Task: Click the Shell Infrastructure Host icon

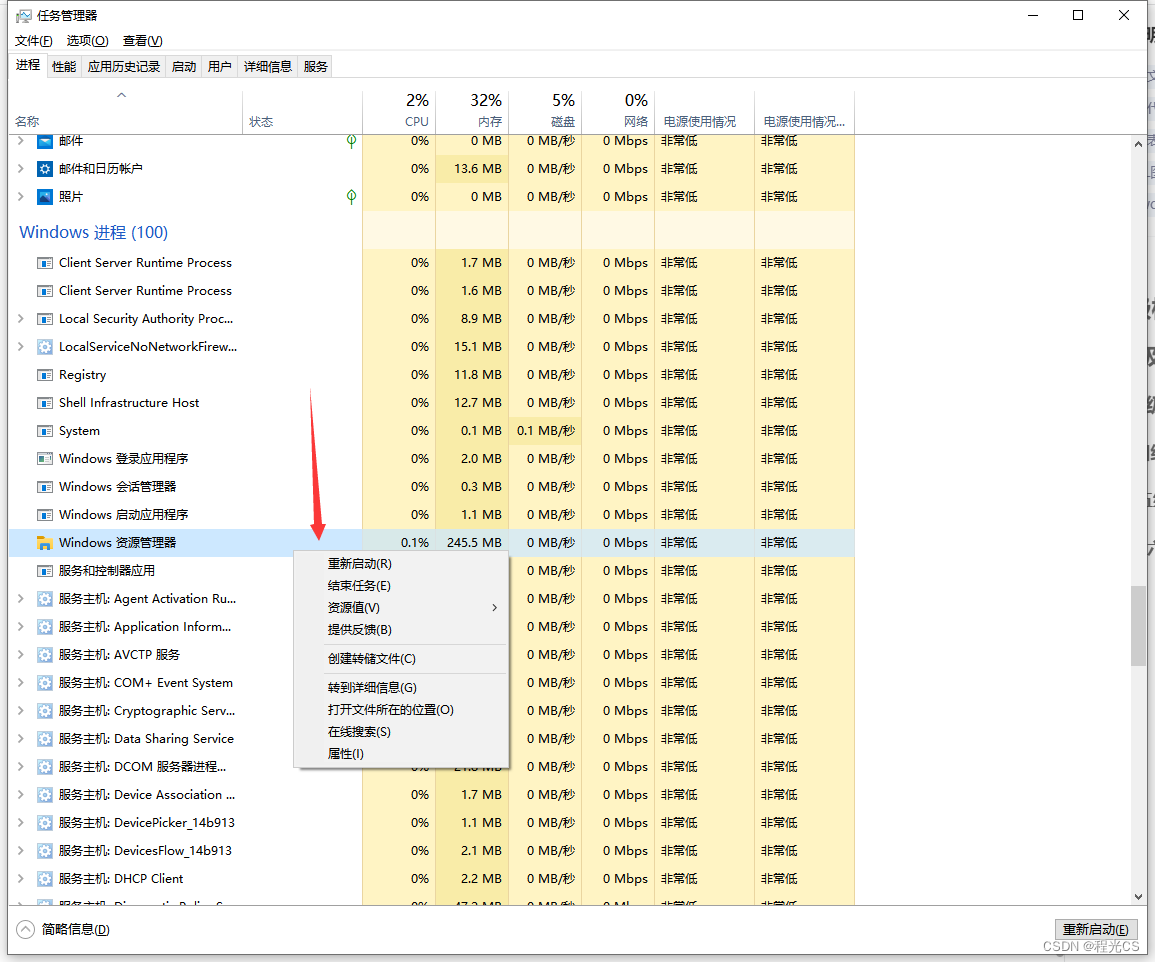Action: coord(45,403)
